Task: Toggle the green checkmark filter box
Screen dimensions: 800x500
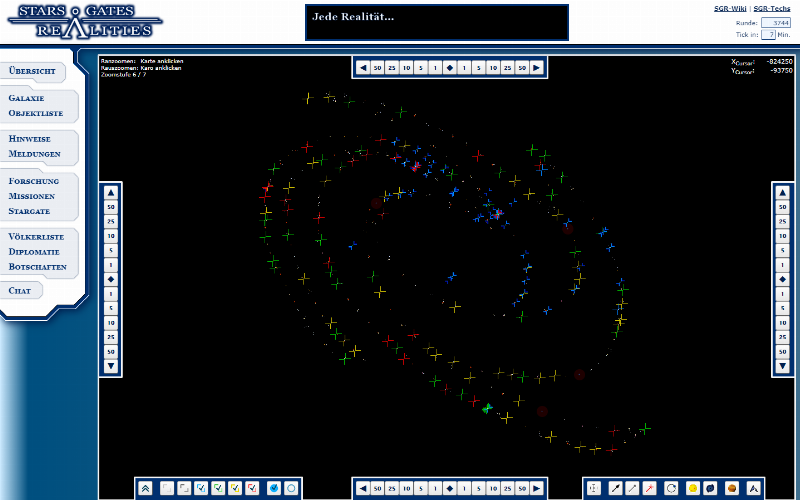Action: (x=219, y=488)
